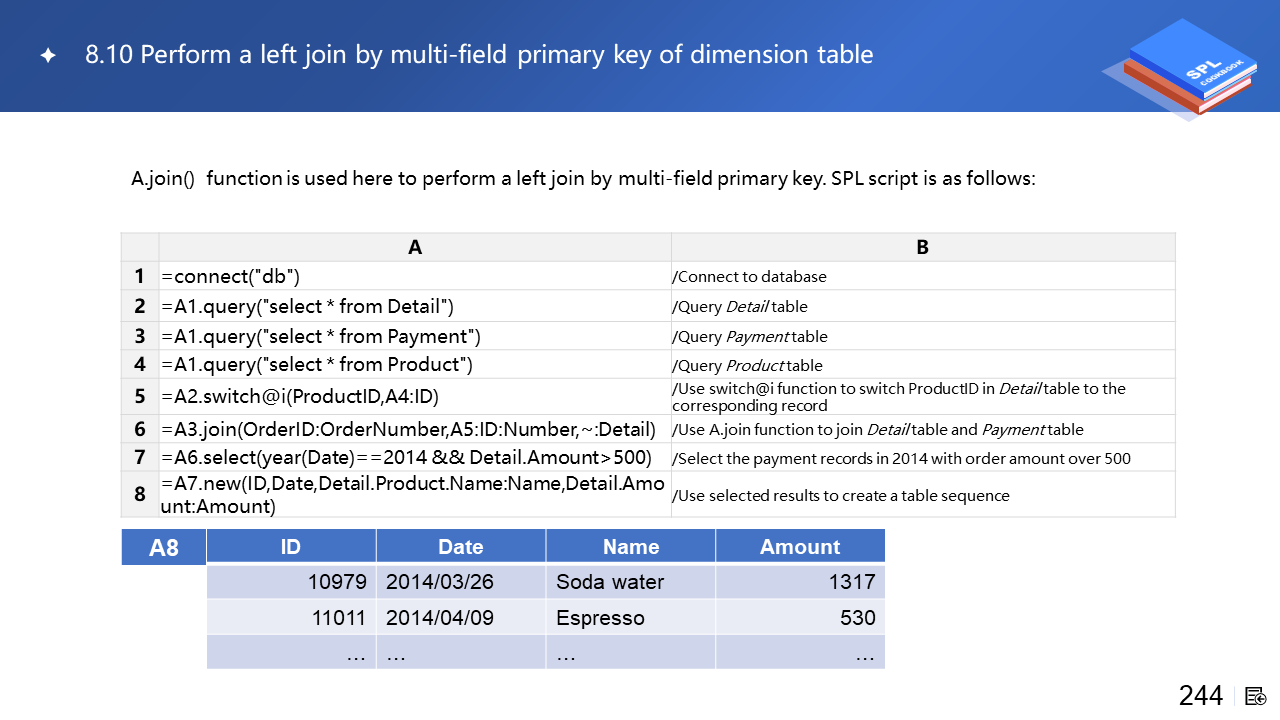
Task: Click the Amount column header in results
Action: (799, 547)
